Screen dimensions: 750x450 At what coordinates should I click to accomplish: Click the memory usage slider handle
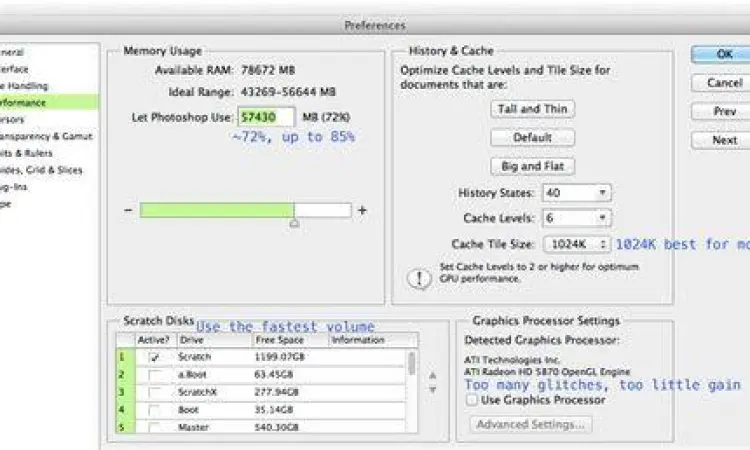click(293, 223)
